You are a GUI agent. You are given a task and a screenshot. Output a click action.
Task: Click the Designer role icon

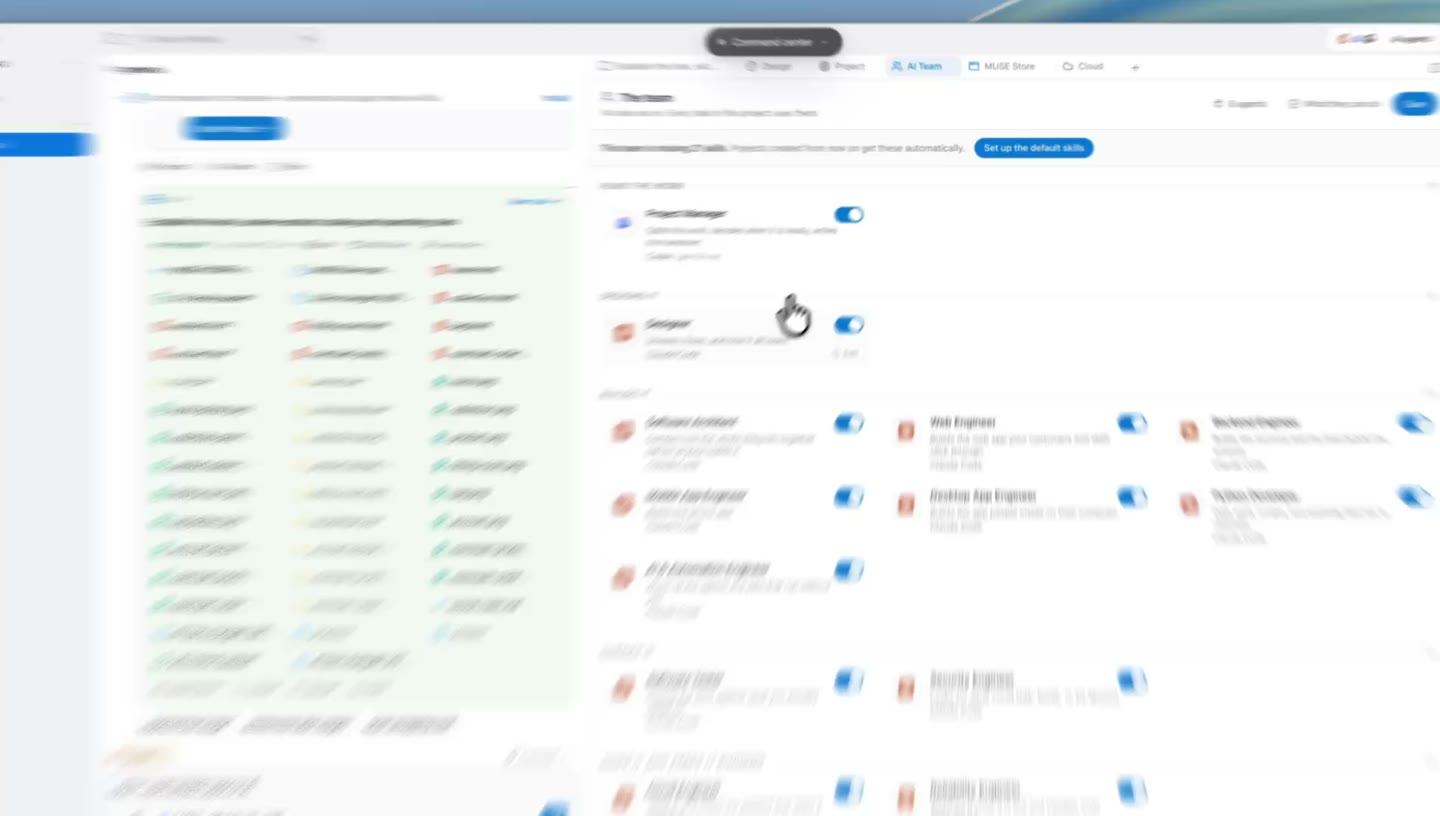[x=623, y=332]
